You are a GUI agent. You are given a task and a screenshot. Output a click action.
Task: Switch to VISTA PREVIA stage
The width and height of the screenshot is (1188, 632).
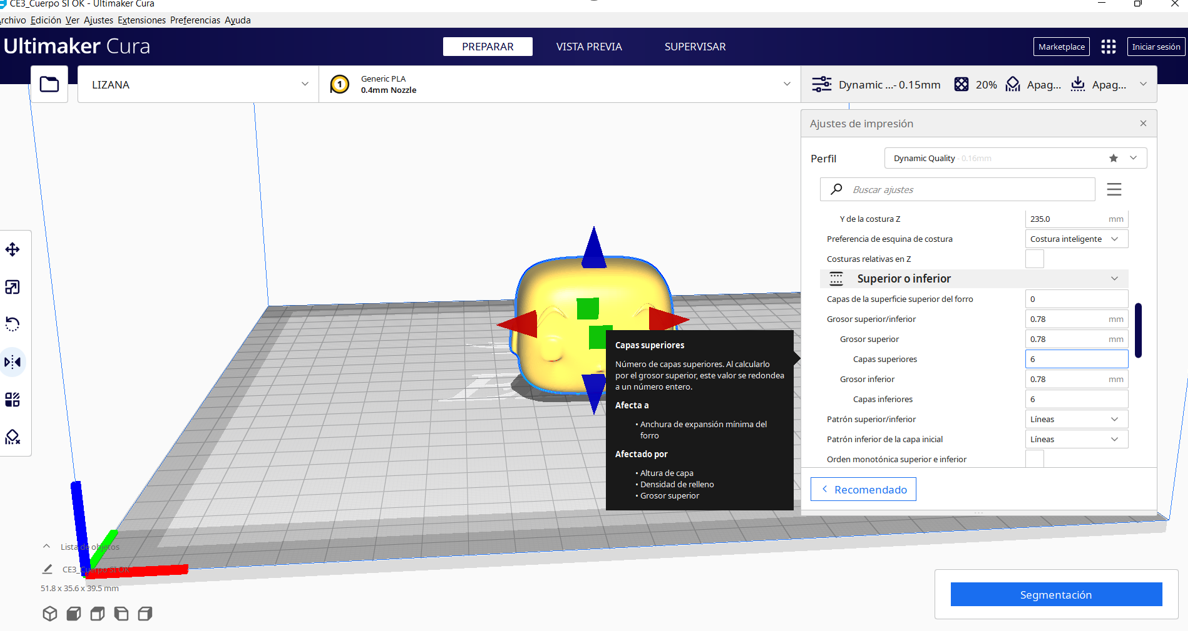(x=589, y=47)
